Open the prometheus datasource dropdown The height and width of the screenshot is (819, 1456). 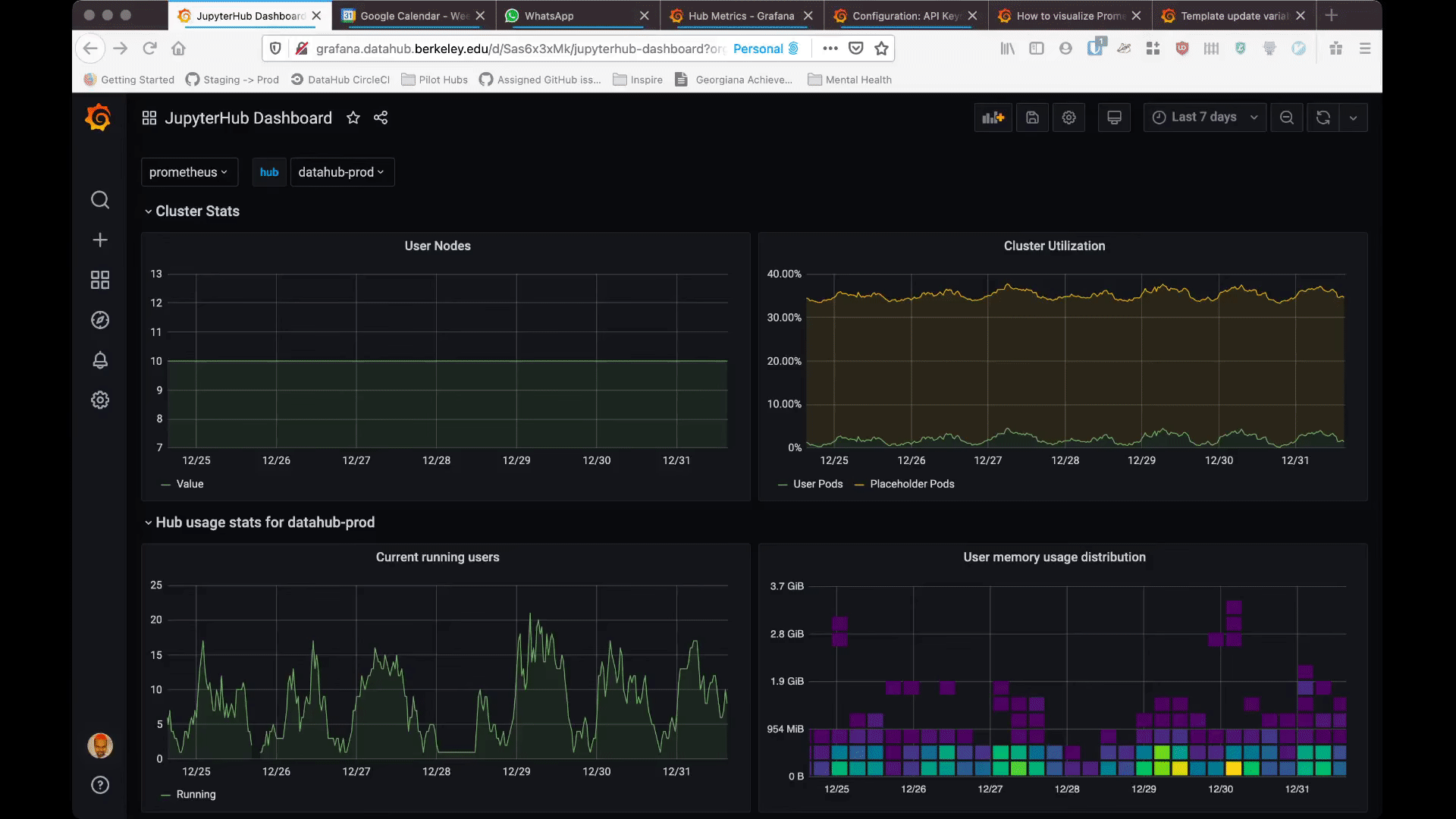[x=188, y=171]
